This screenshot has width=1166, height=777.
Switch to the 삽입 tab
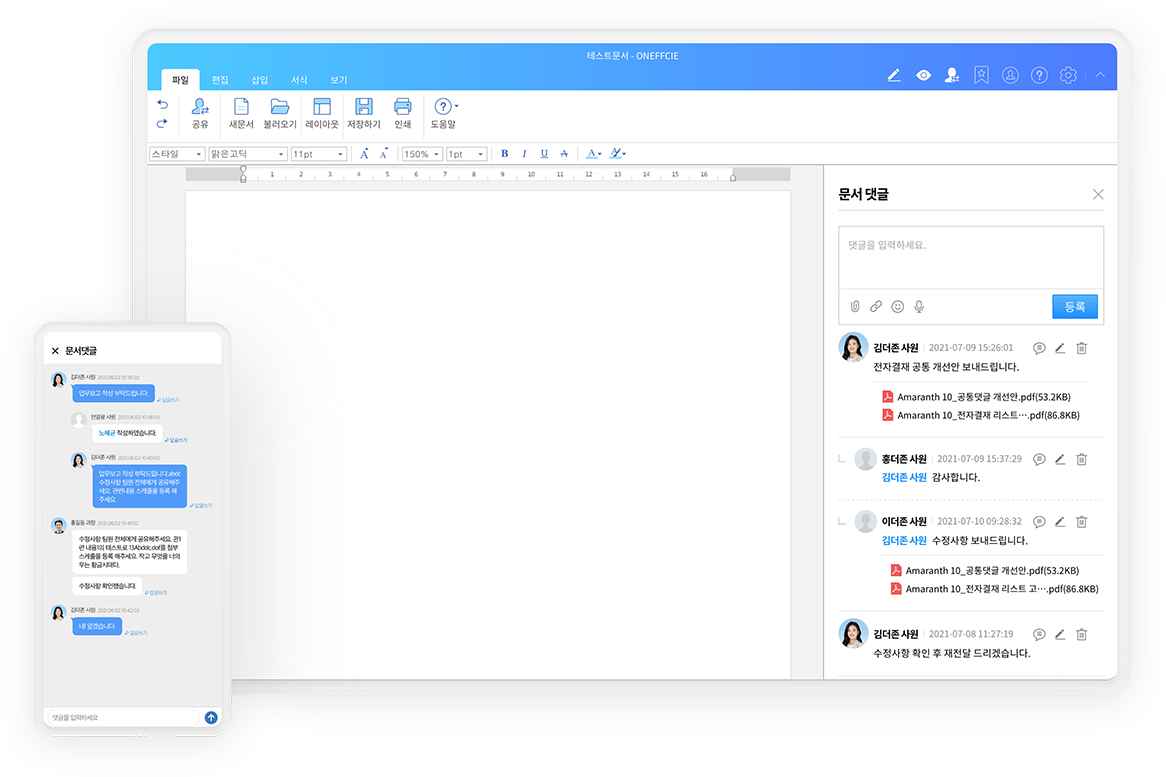coord(260,80)
